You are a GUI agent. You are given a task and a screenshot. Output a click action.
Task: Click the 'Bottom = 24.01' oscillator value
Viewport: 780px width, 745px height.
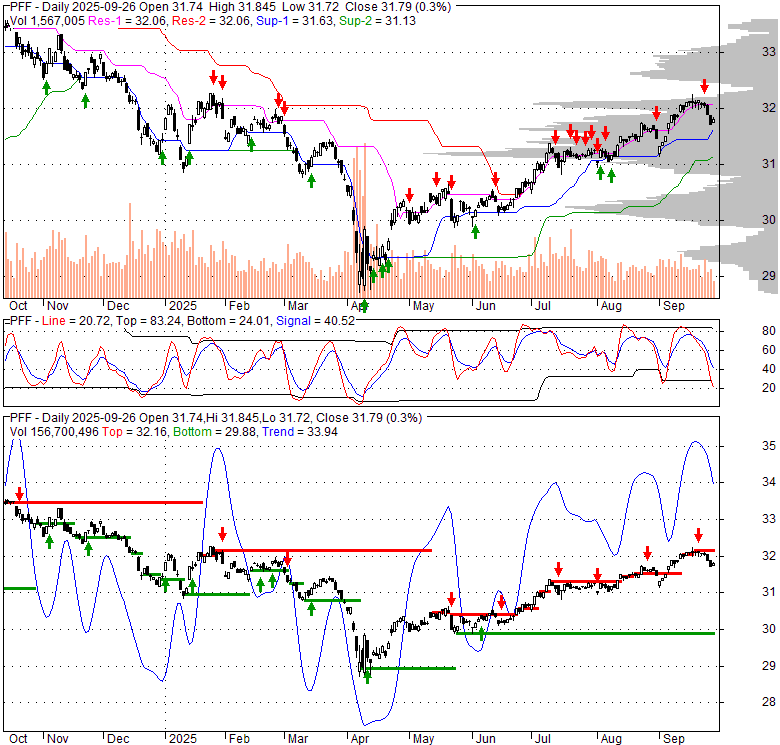click(x=228, y=321)
